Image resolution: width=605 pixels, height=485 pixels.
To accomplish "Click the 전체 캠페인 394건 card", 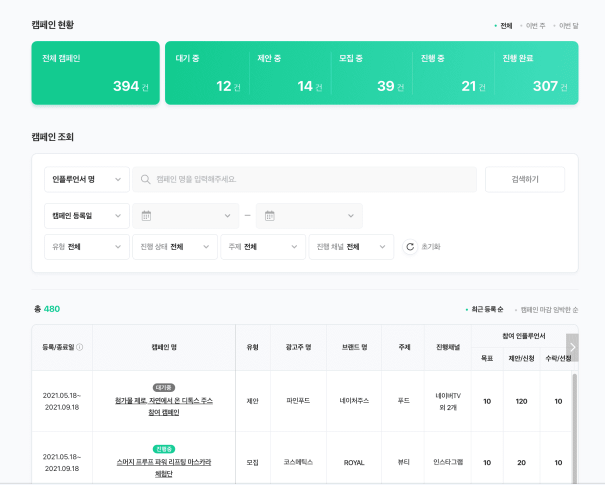I will 95,73.
